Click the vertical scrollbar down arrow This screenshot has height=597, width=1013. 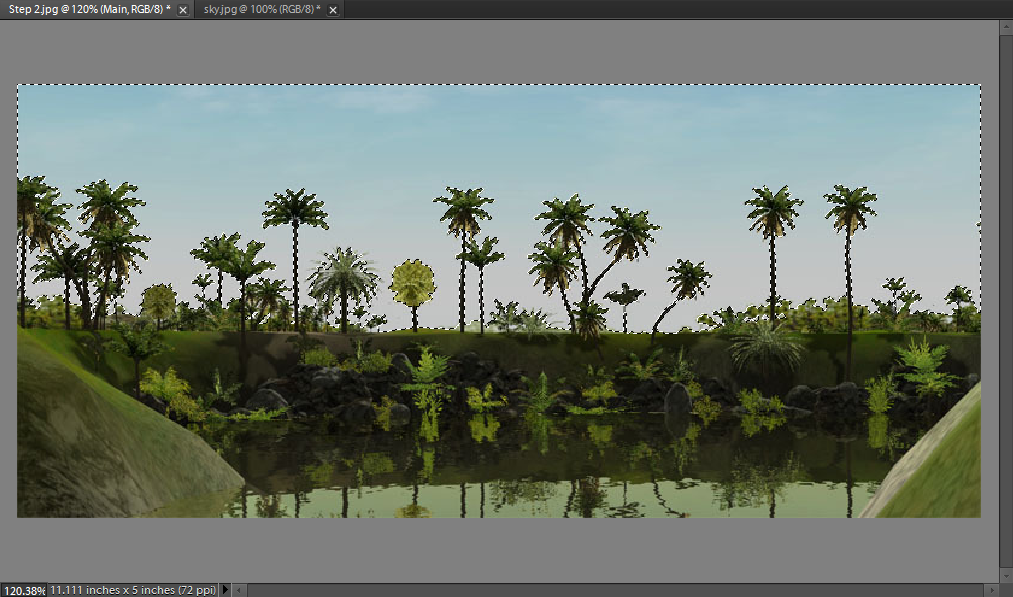[1006, 576]
